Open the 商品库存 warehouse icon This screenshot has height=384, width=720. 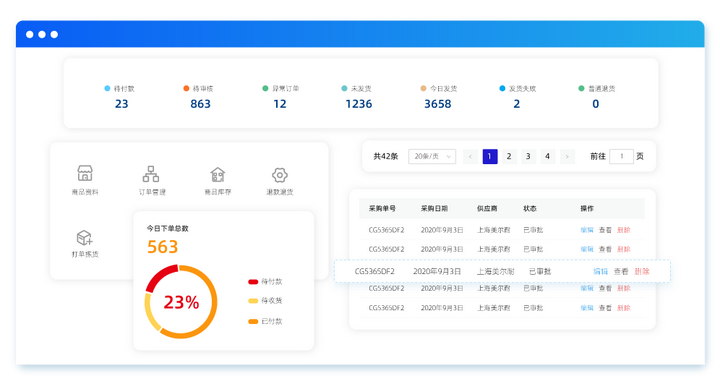tap(218, 175)
